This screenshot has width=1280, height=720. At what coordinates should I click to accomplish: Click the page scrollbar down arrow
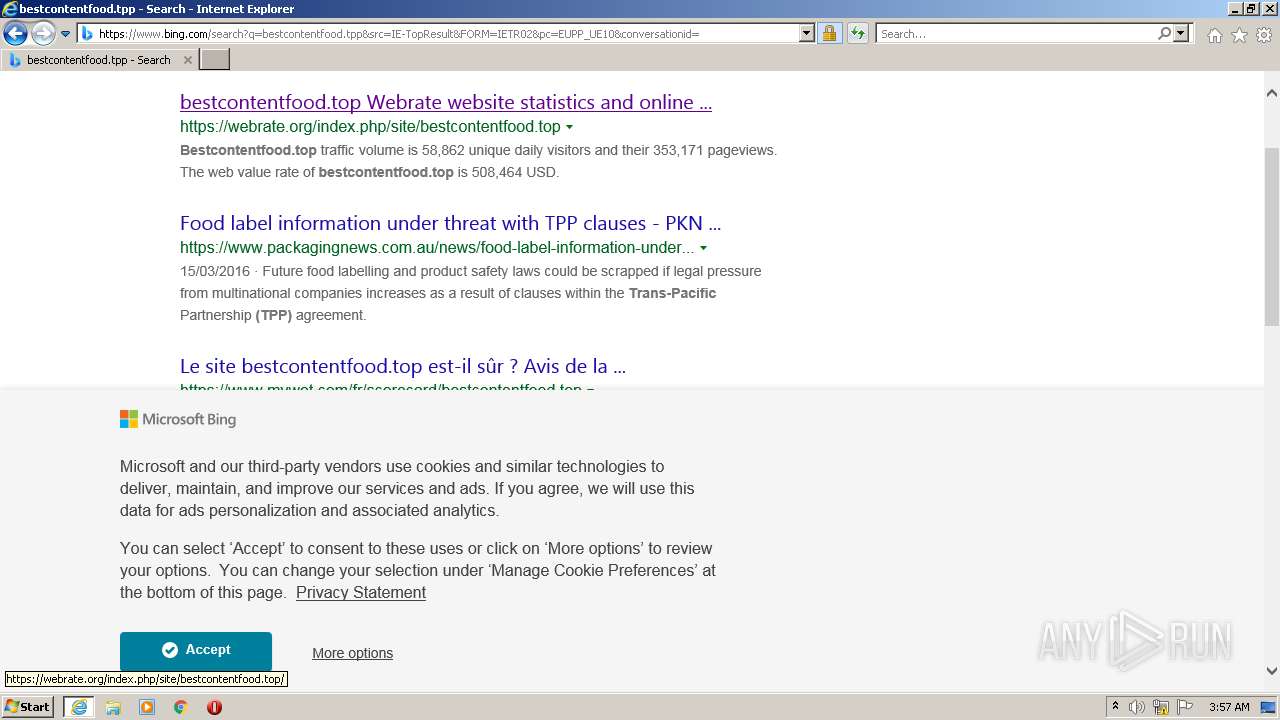coord(1271,671)
